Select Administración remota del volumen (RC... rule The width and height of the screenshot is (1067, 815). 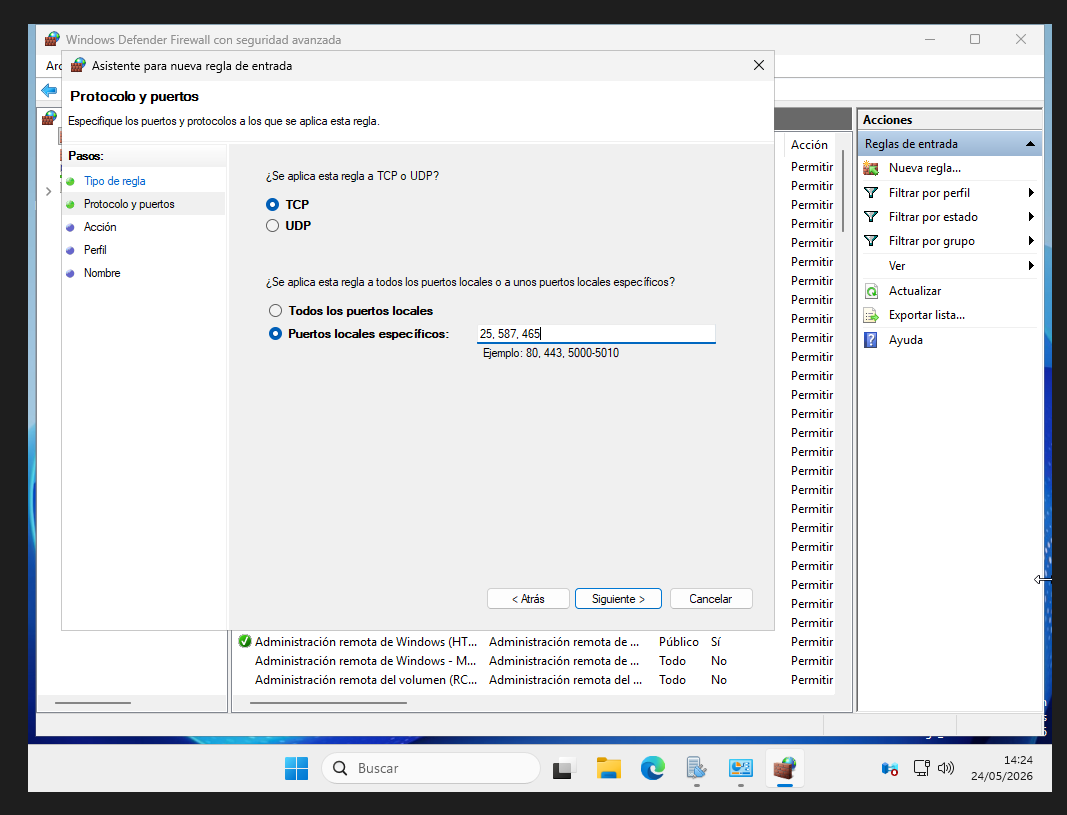[366, 680]
